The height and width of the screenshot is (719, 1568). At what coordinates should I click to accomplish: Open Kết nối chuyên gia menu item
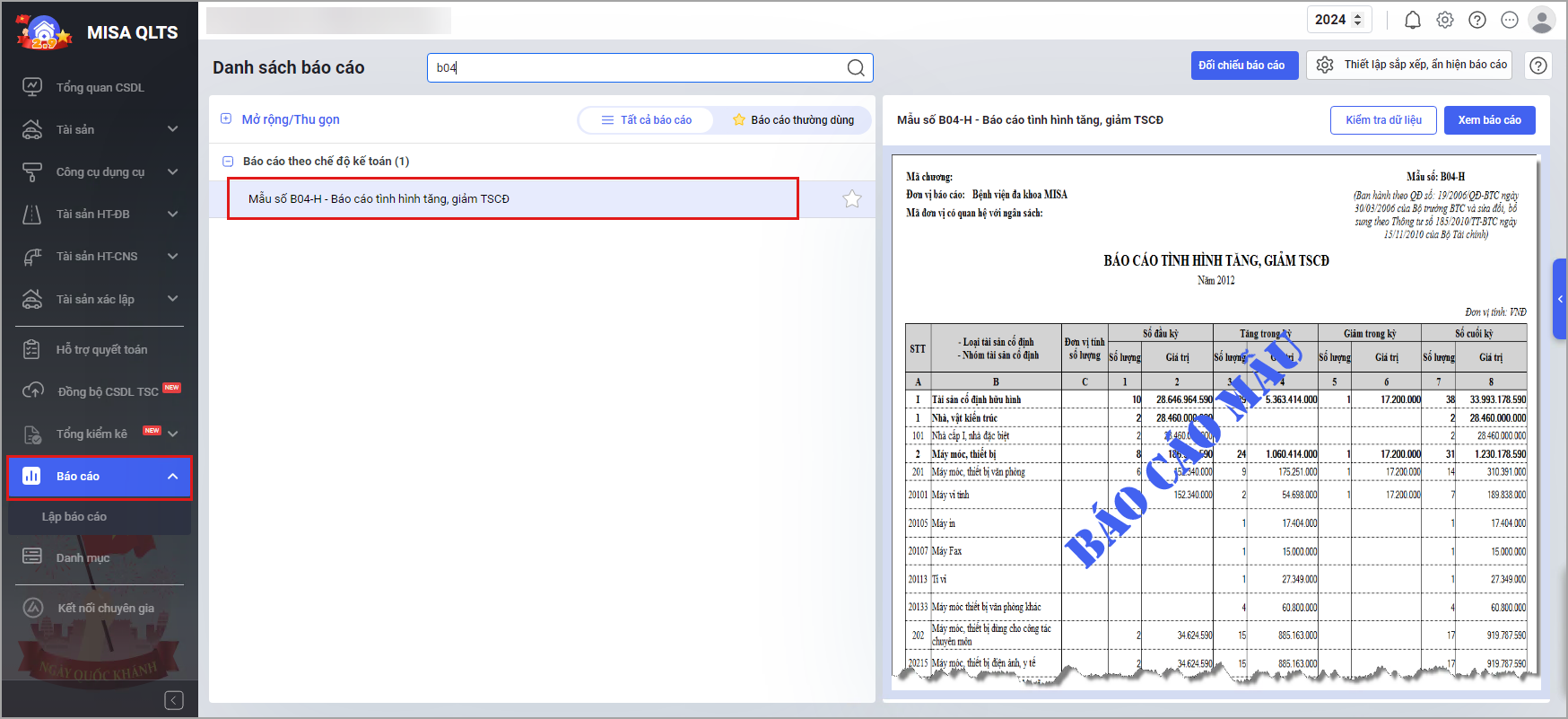(100, 608)
